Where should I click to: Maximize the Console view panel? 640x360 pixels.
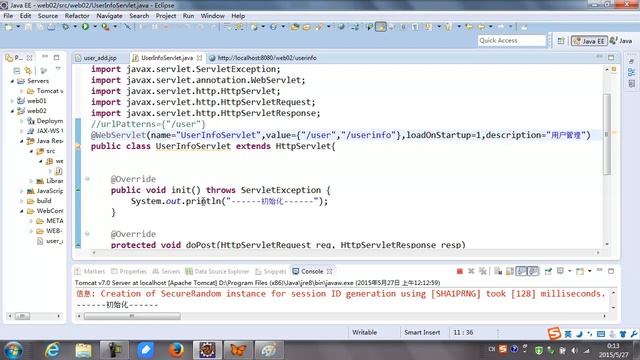pyautogui.click(x=611, y=271)
